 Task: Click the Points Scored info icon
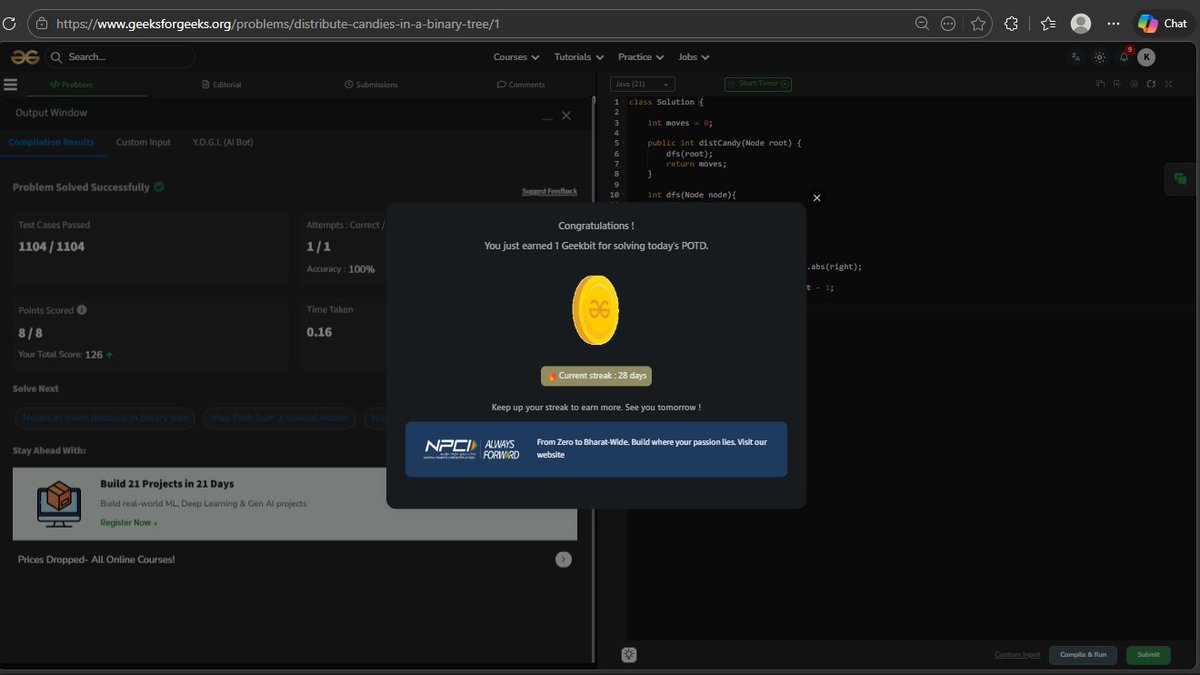pos(81,310)
